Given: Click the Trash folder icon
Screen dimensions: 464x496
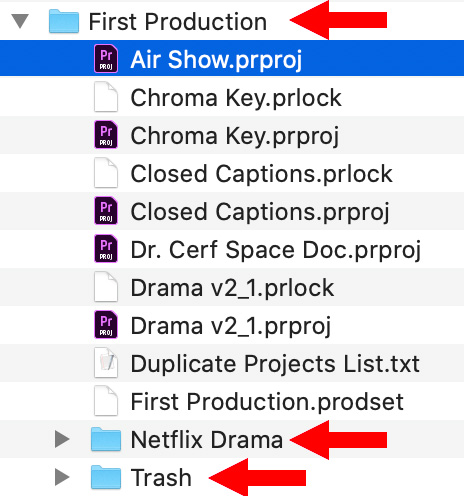Looking at the screenshot, I should pos(106,477).
